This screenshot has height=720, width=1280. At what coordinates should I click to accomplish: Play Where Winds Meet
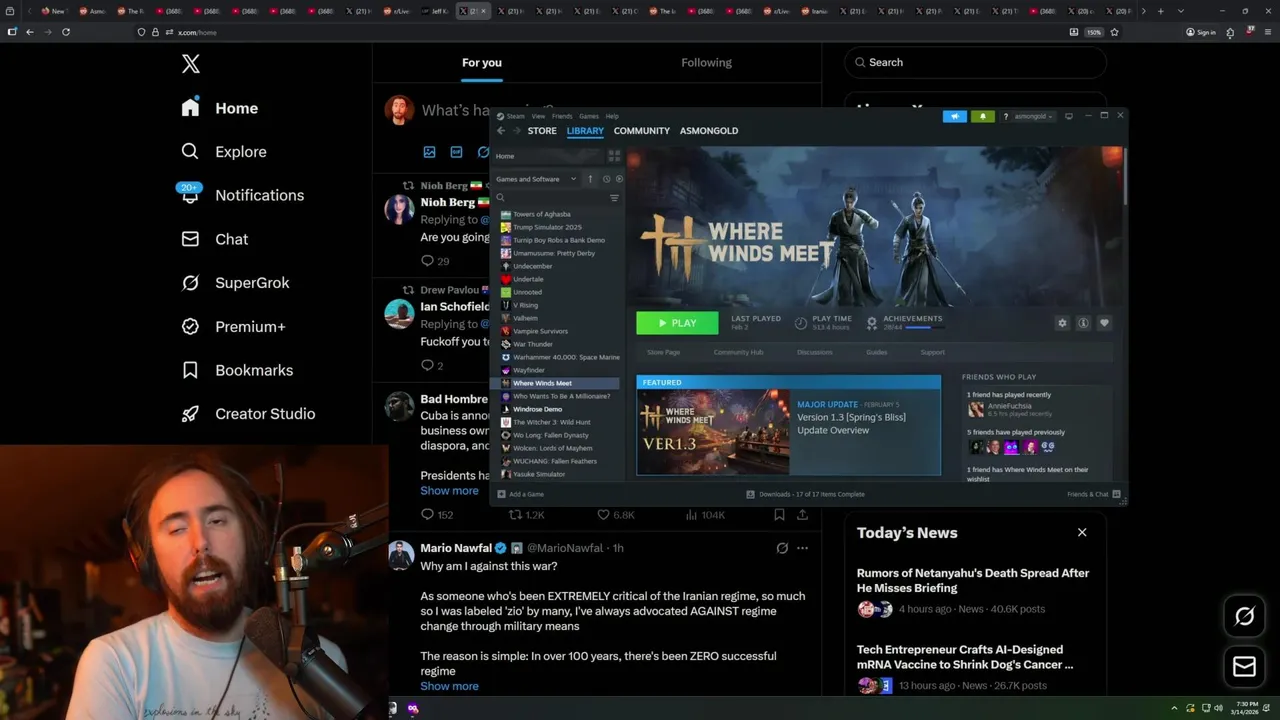(677, 323)
